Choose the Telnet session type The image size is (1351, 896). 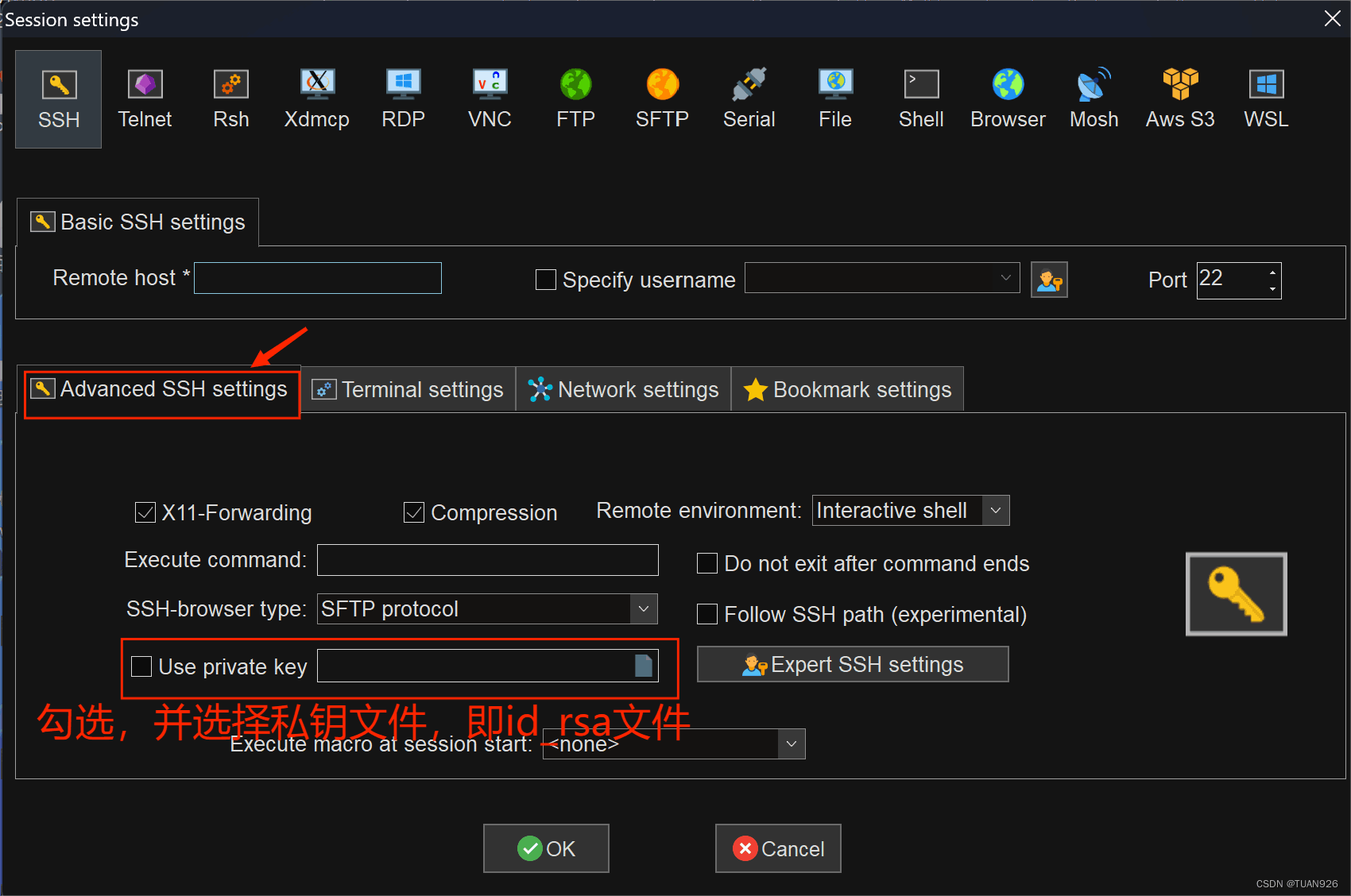pyautogui.click(x=145, y=98)
